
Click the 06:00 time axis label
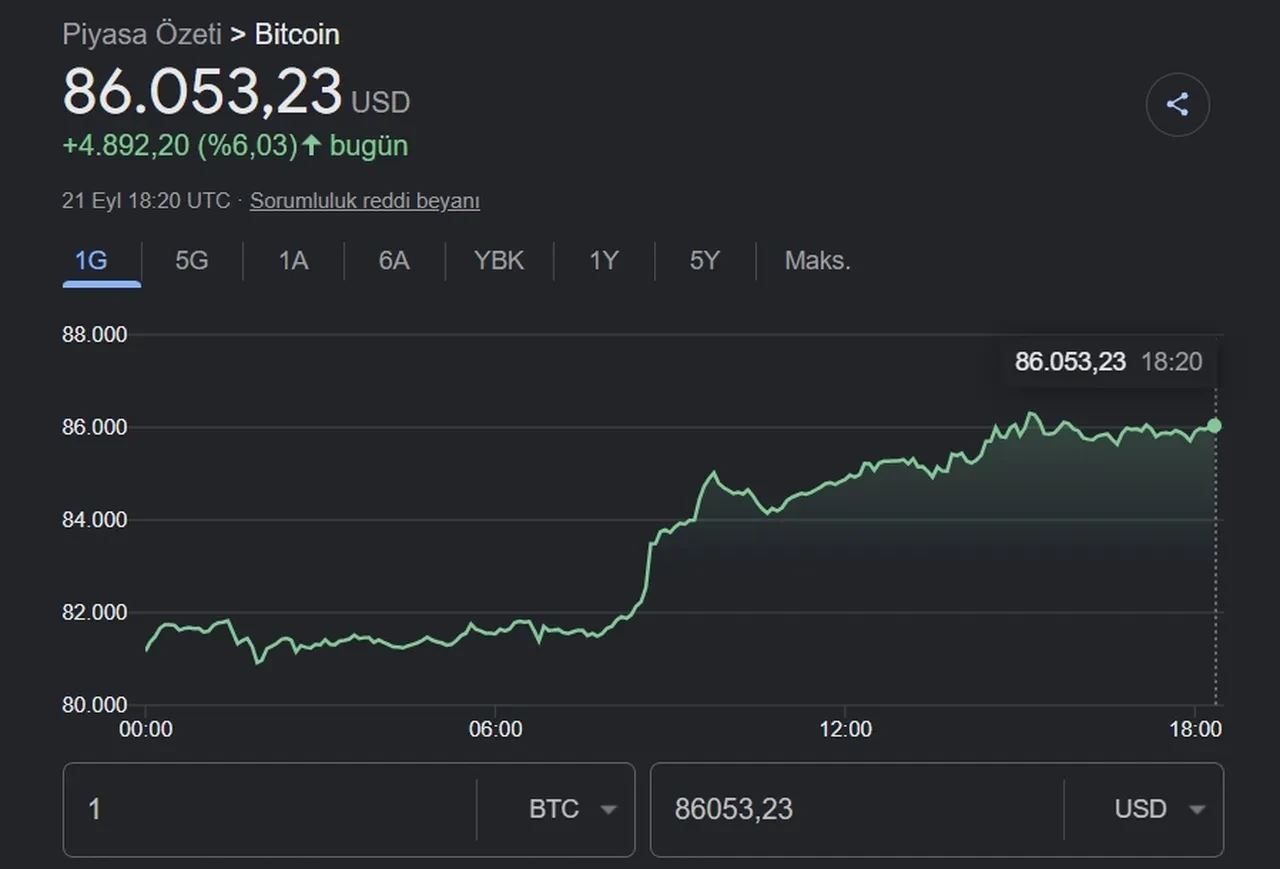point(496,730)
